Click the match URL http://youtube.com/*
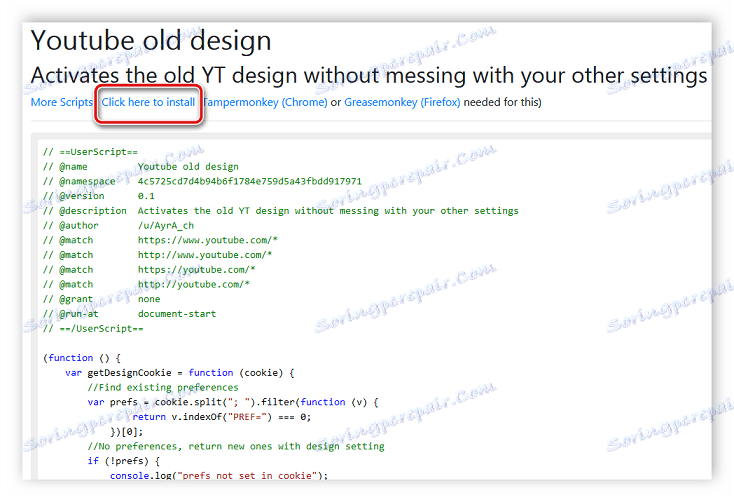This screenshot has width=734, height=502. tap(193, 284)
